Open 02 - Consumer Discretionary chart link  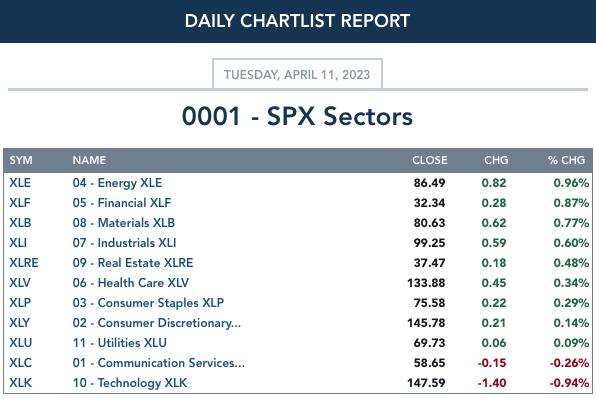[x=157, y=323]
